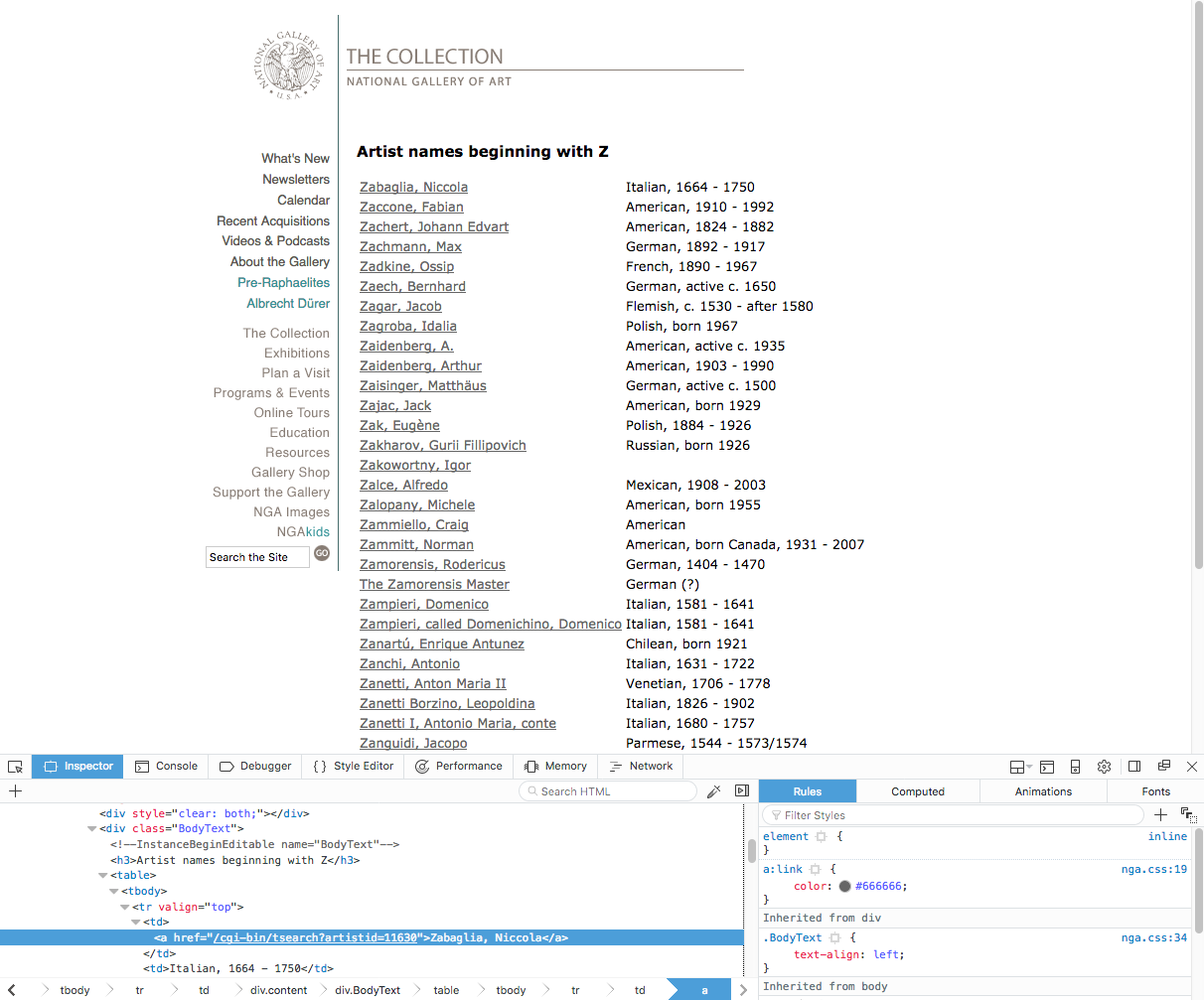The height and width of the screenshot is (1000, 1204).
Task: Collapse the div class BodyText node
Action: [92, 829]
